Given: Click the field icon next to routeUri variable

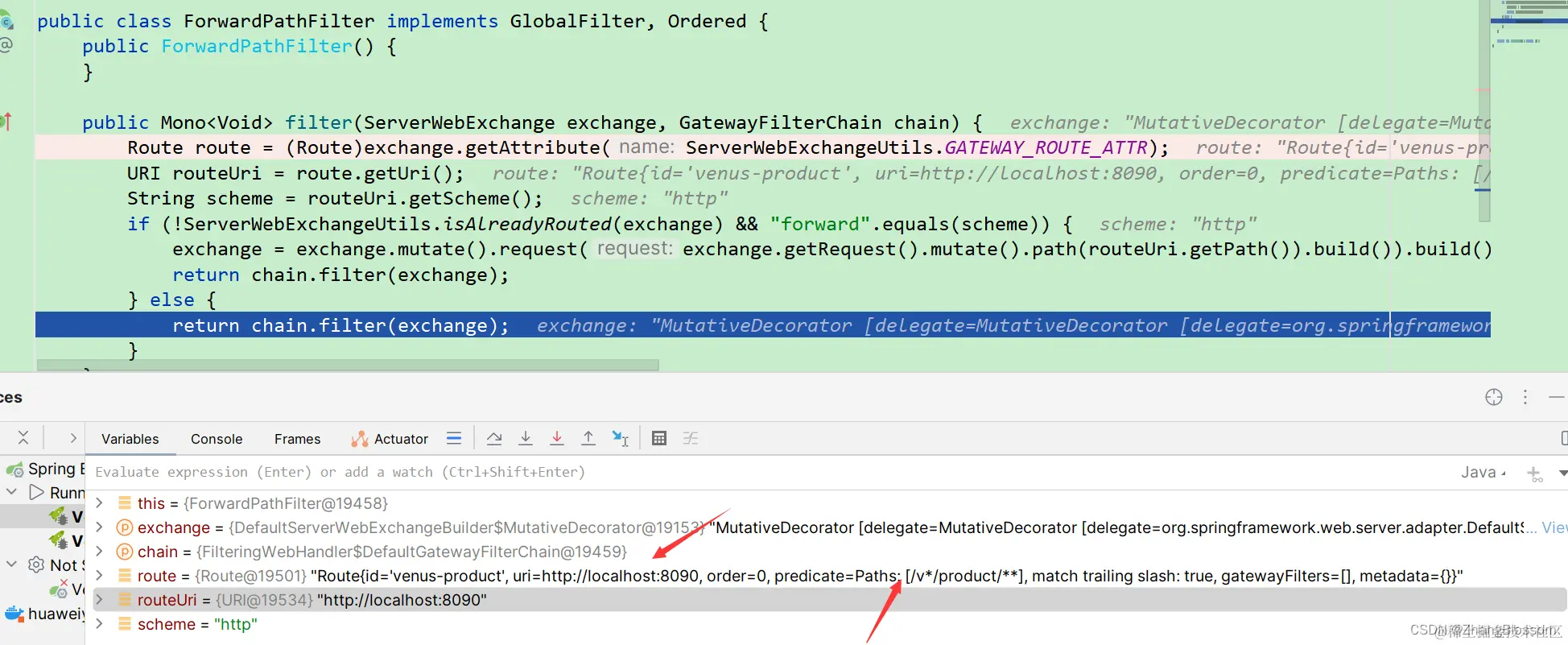Looking at the screenshot, I should tap(125, 600).
